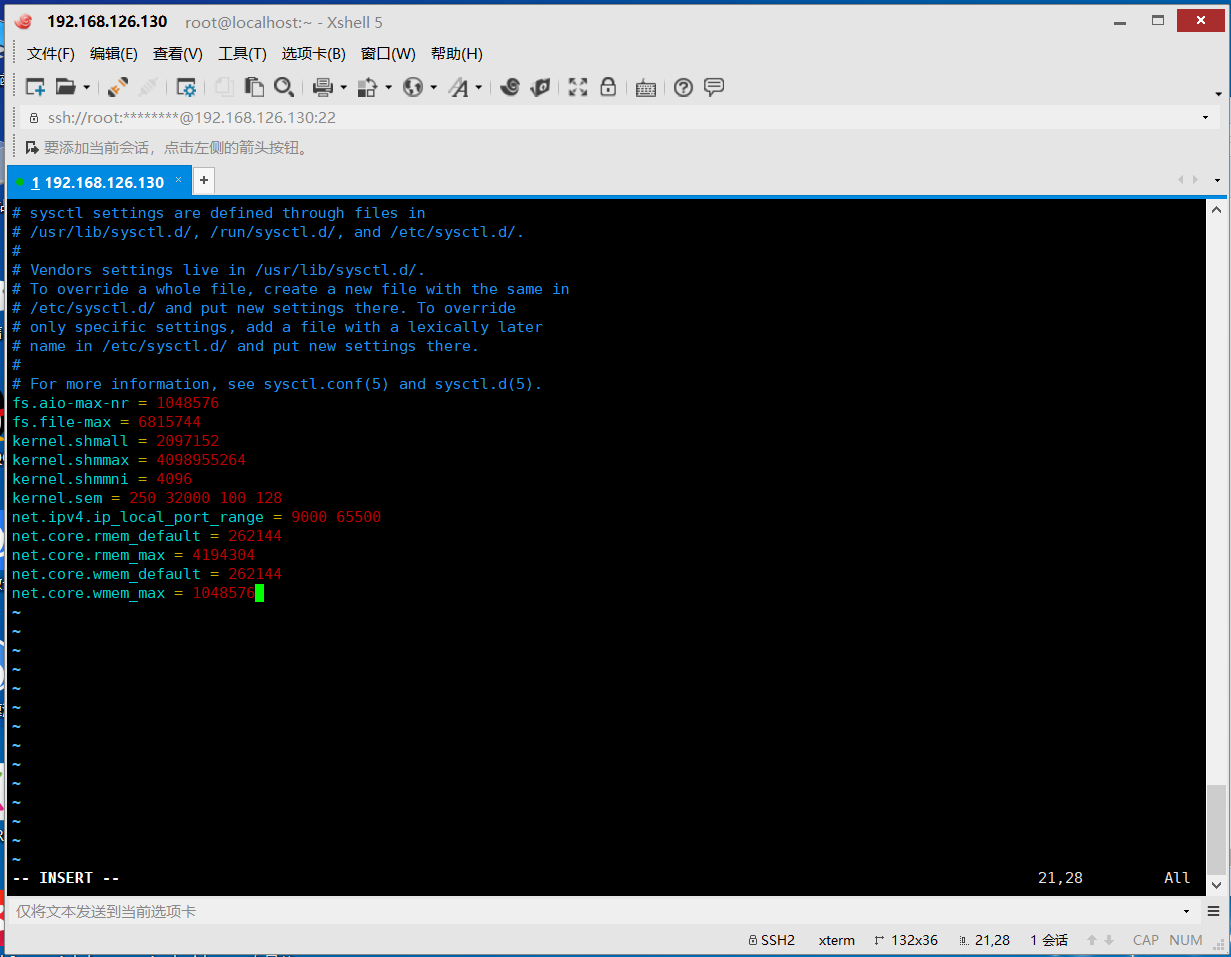Click the Print icon
1231x957 pixels.
322,87
